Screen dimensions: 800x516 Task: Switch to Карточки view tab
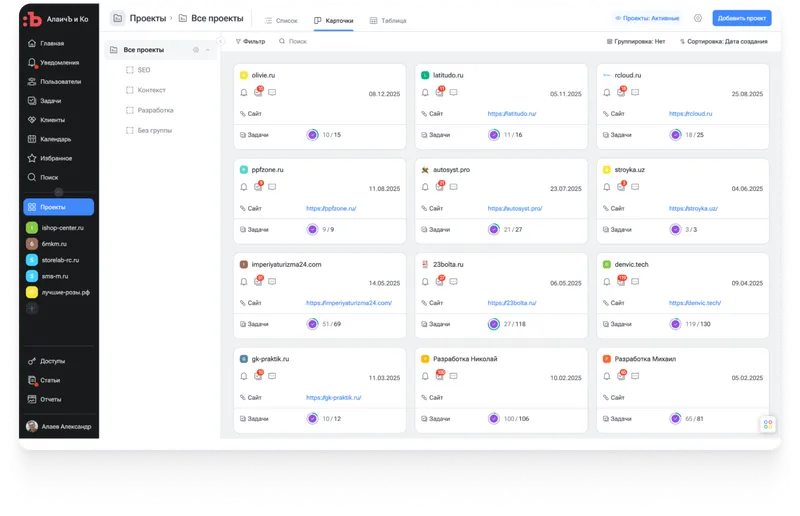click(x=334, y=21)
